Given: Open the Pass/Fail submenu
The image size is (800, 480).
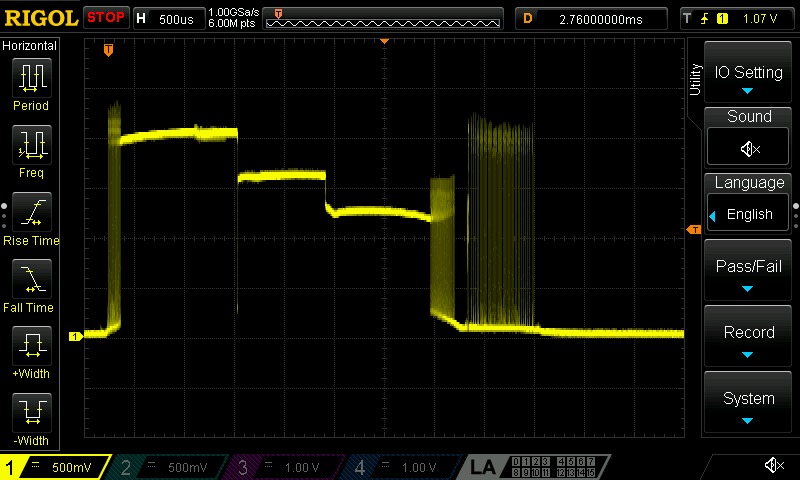Looking at the screenshot, I should click(x=748, y=270).
